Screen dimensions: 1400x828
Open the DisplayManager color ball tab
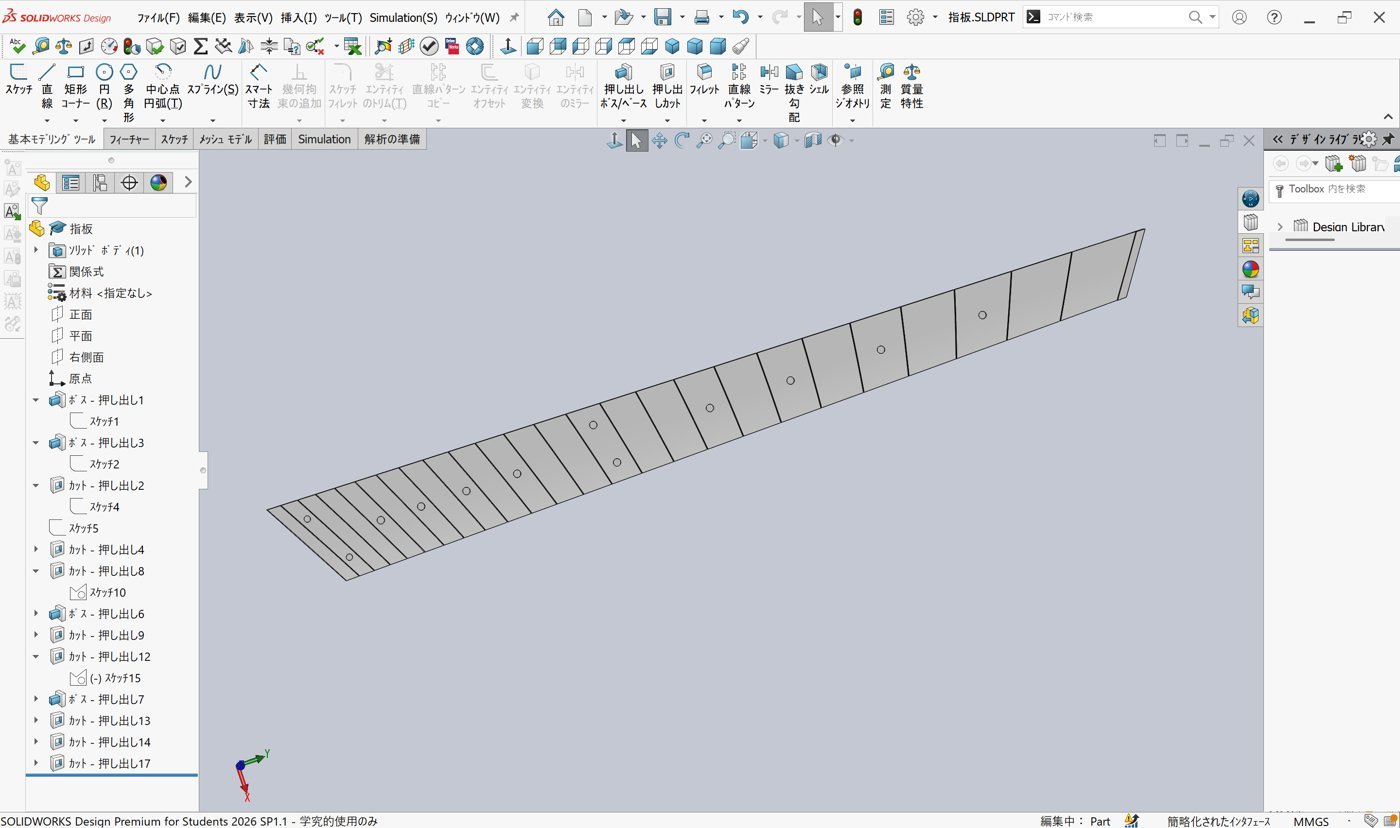point(158,182)
